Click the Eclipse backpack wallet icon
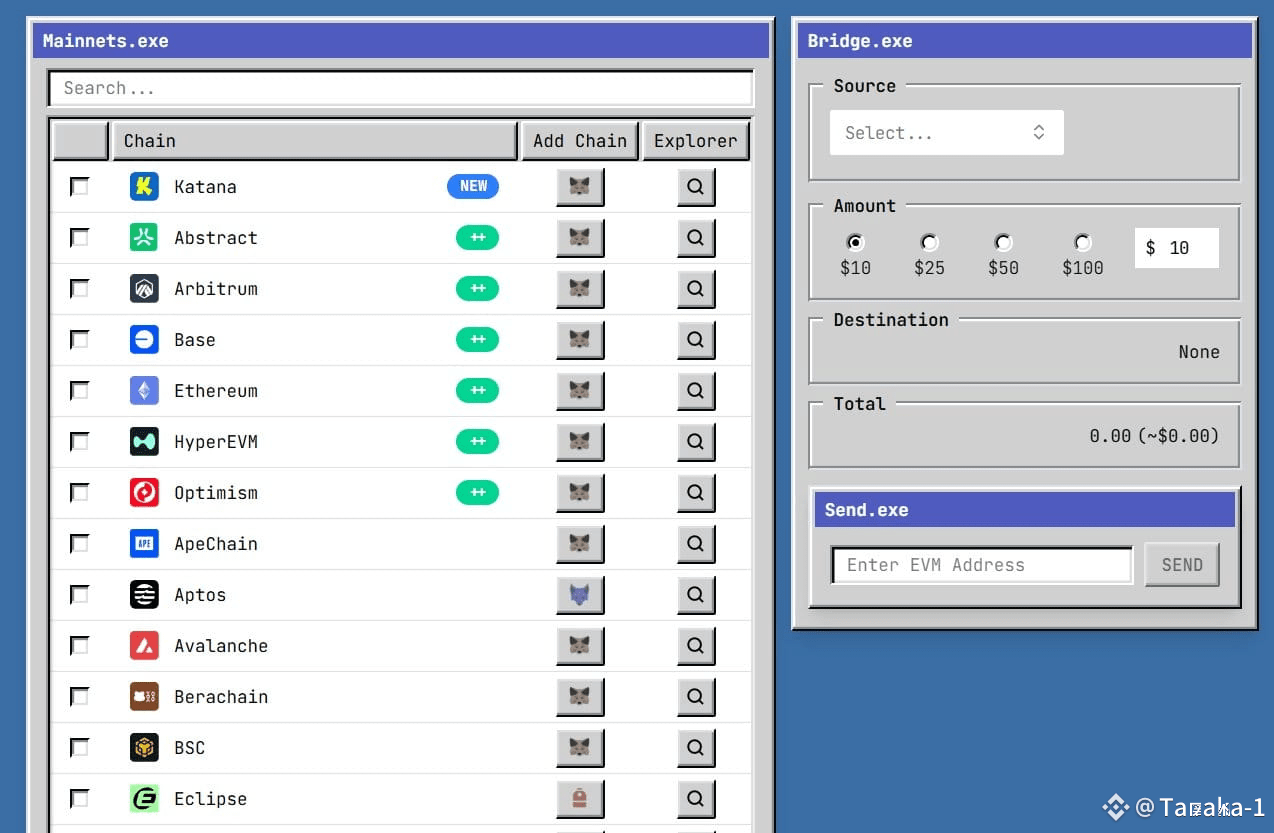The width and height of the screenshot is (1274, 833). pos(580,799)
